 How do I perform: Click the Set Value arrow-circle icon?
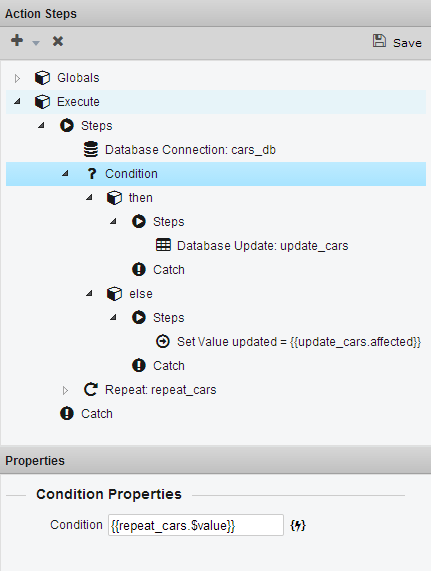click(163, 342)
